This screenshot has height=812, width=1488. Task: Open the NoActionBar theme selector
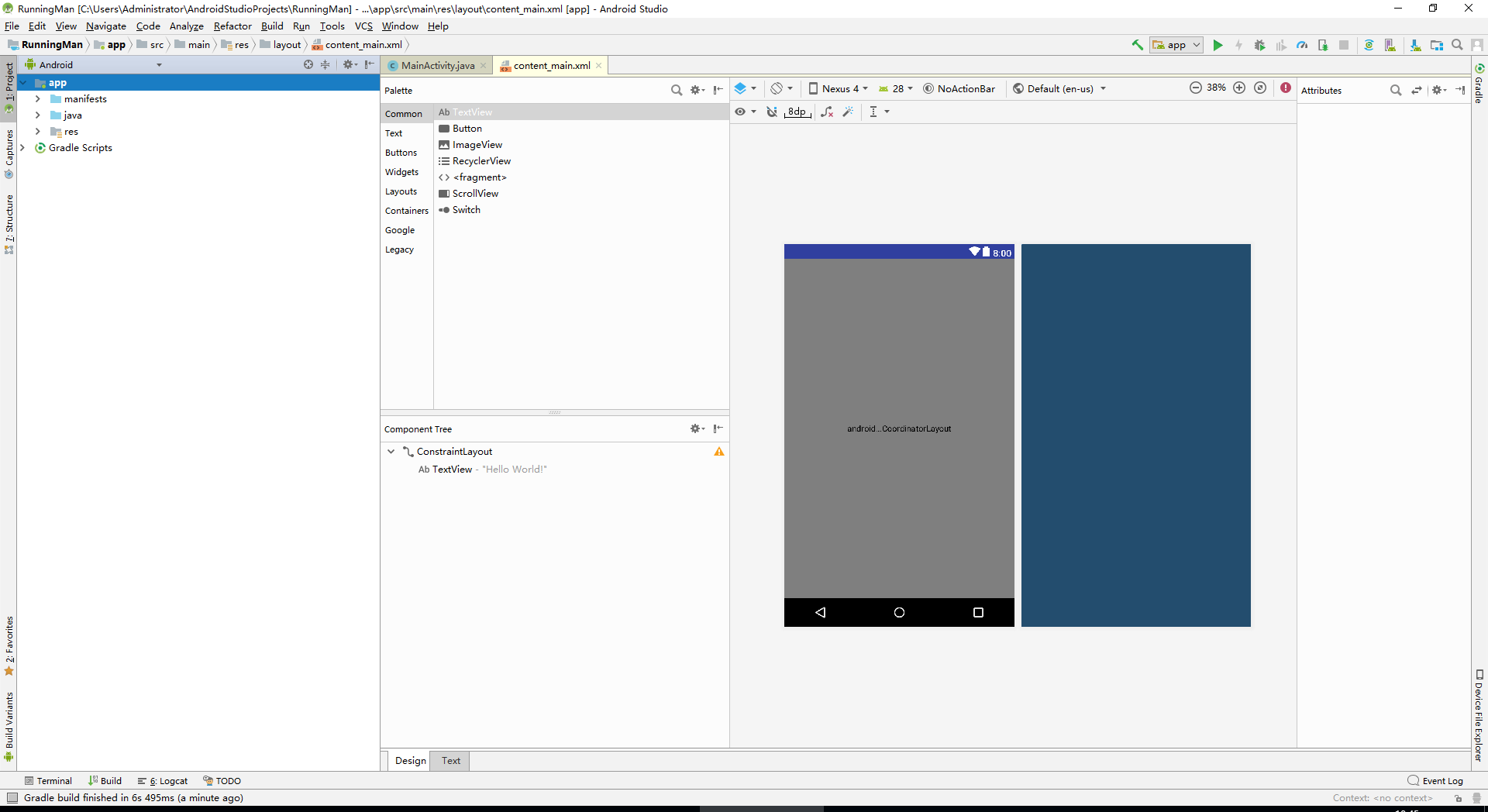click(x=959, y=88)
